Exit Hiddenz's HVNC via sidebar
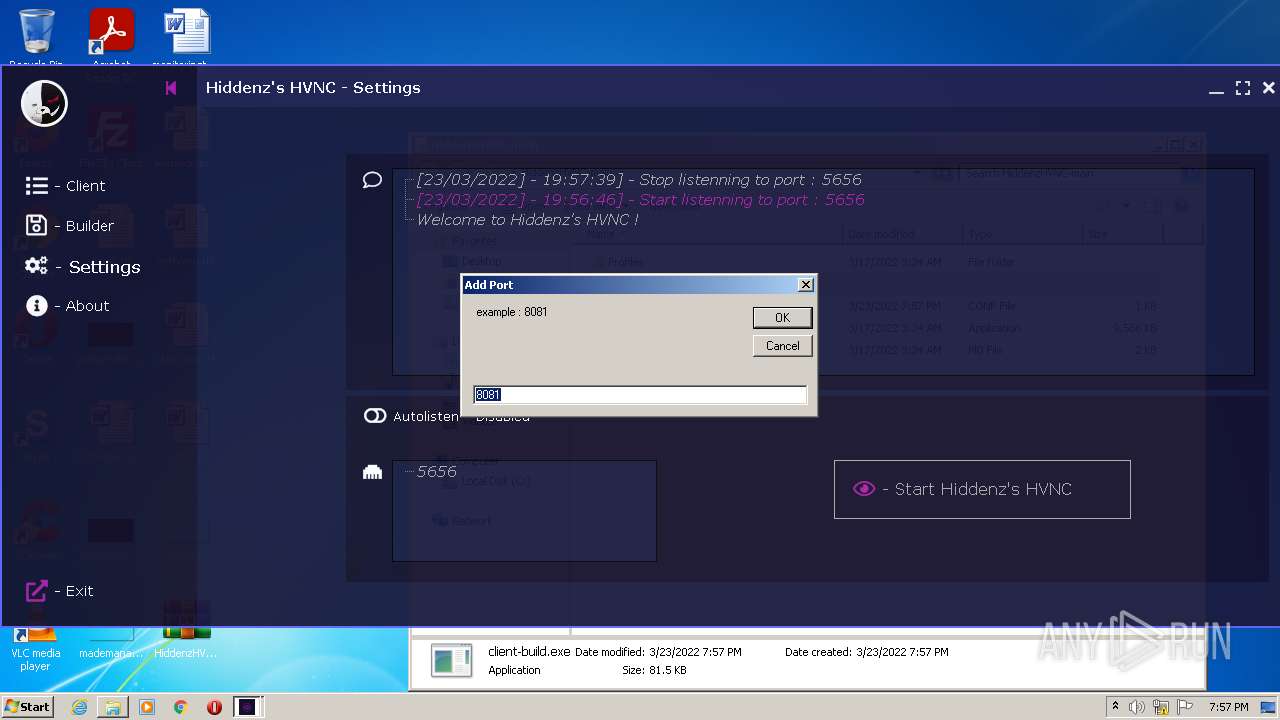The width and height of the screenshot is (1280, 720). pos(59,591)
